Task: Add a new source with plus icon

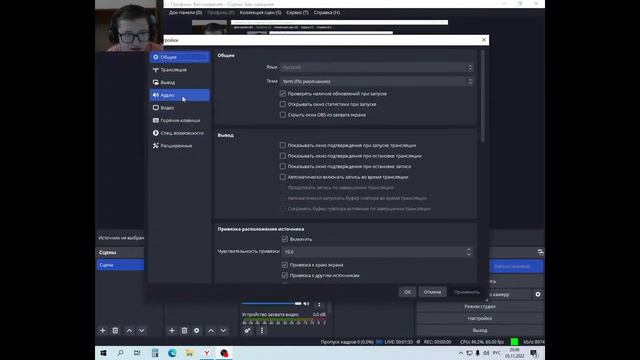Action: [172, 331]
